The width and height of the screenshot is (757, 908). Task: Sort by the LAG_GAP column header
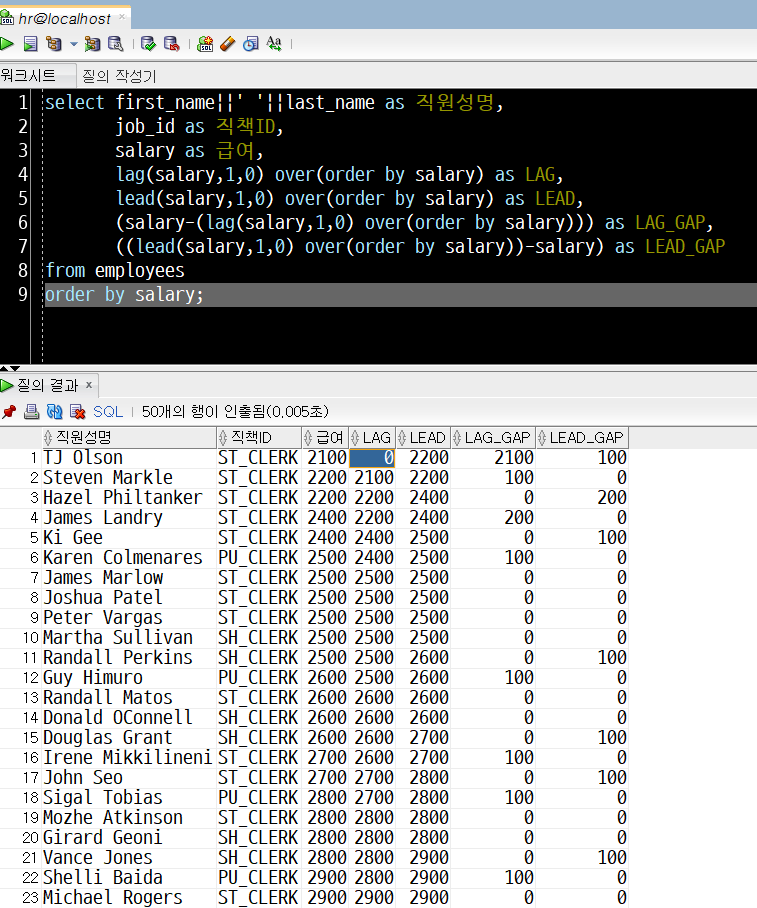[493, 438]
